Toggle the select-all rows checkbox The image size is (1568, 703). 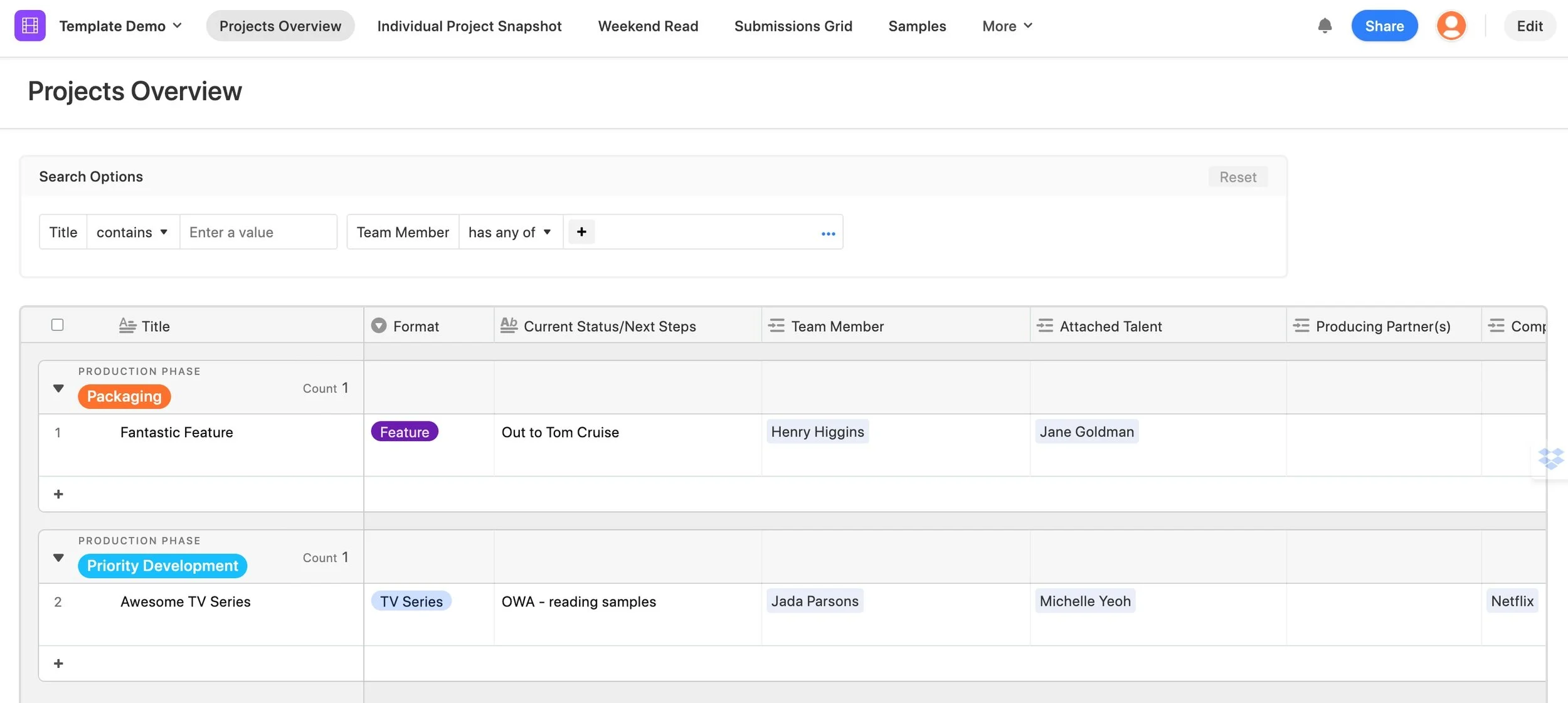pos(57,325)
